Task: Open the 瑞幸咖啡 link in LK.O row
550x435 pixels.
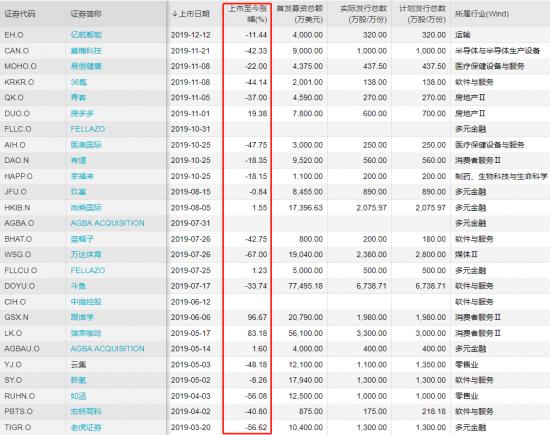Action: (86, 333)
